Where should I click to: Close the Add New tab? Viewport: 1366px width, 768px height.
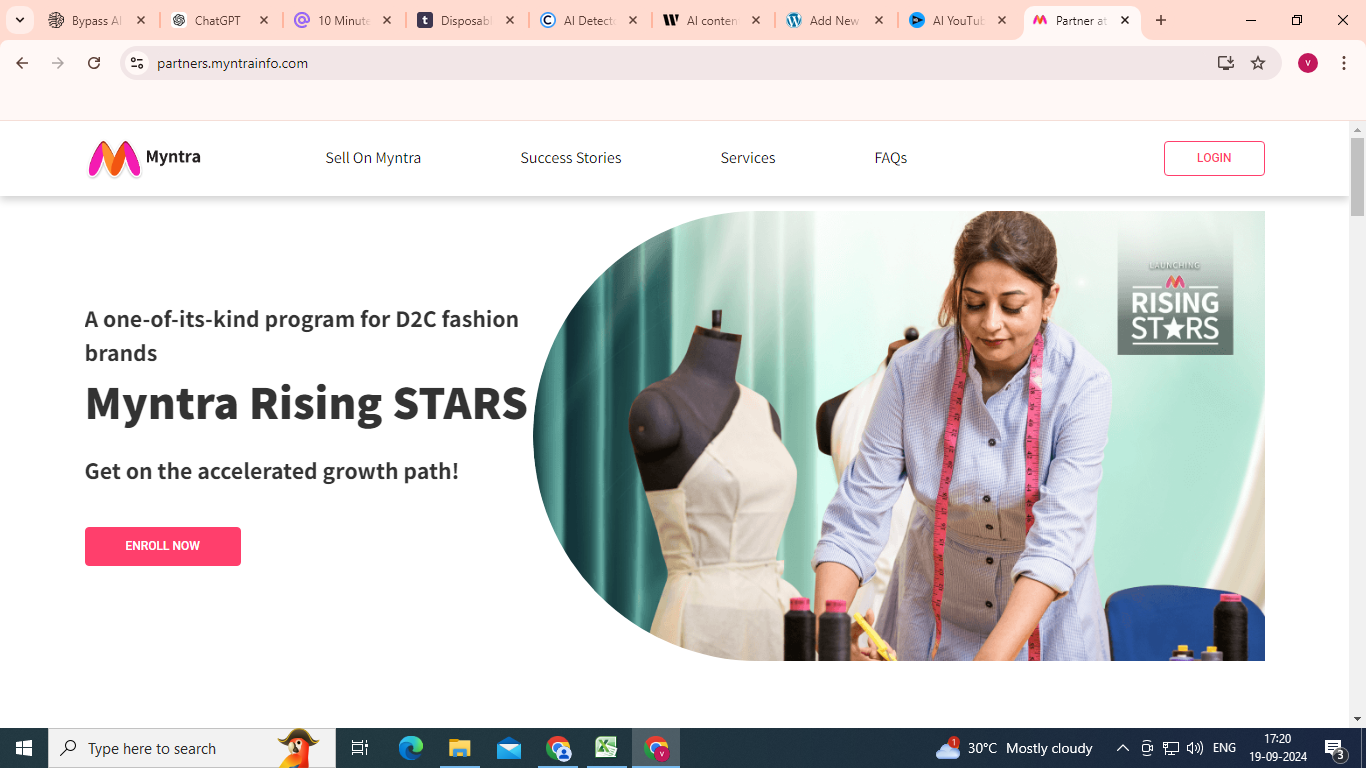[x=879, y=20]
